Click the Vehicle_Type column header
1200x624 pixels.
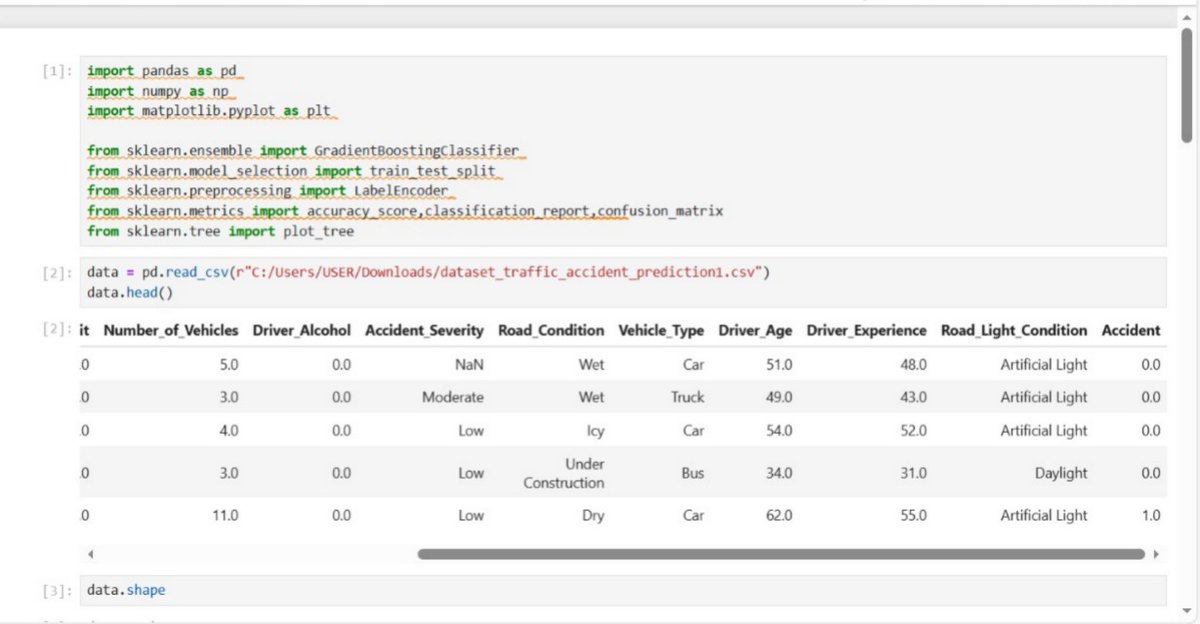[661, 330]
